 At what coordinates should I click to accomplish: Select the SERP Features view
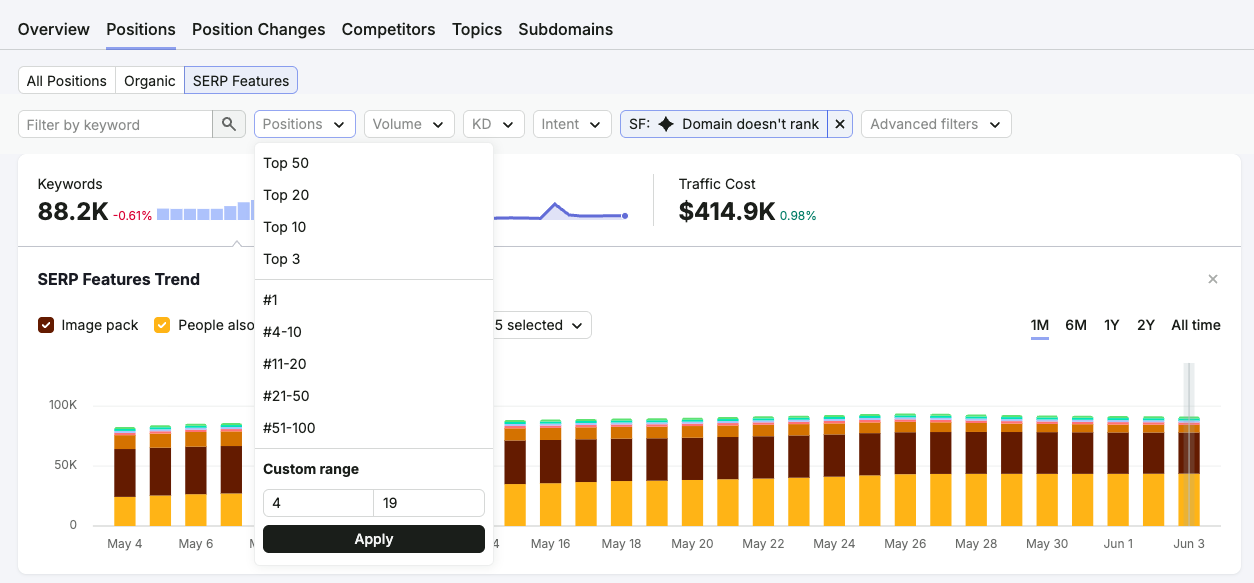point(241,81)
